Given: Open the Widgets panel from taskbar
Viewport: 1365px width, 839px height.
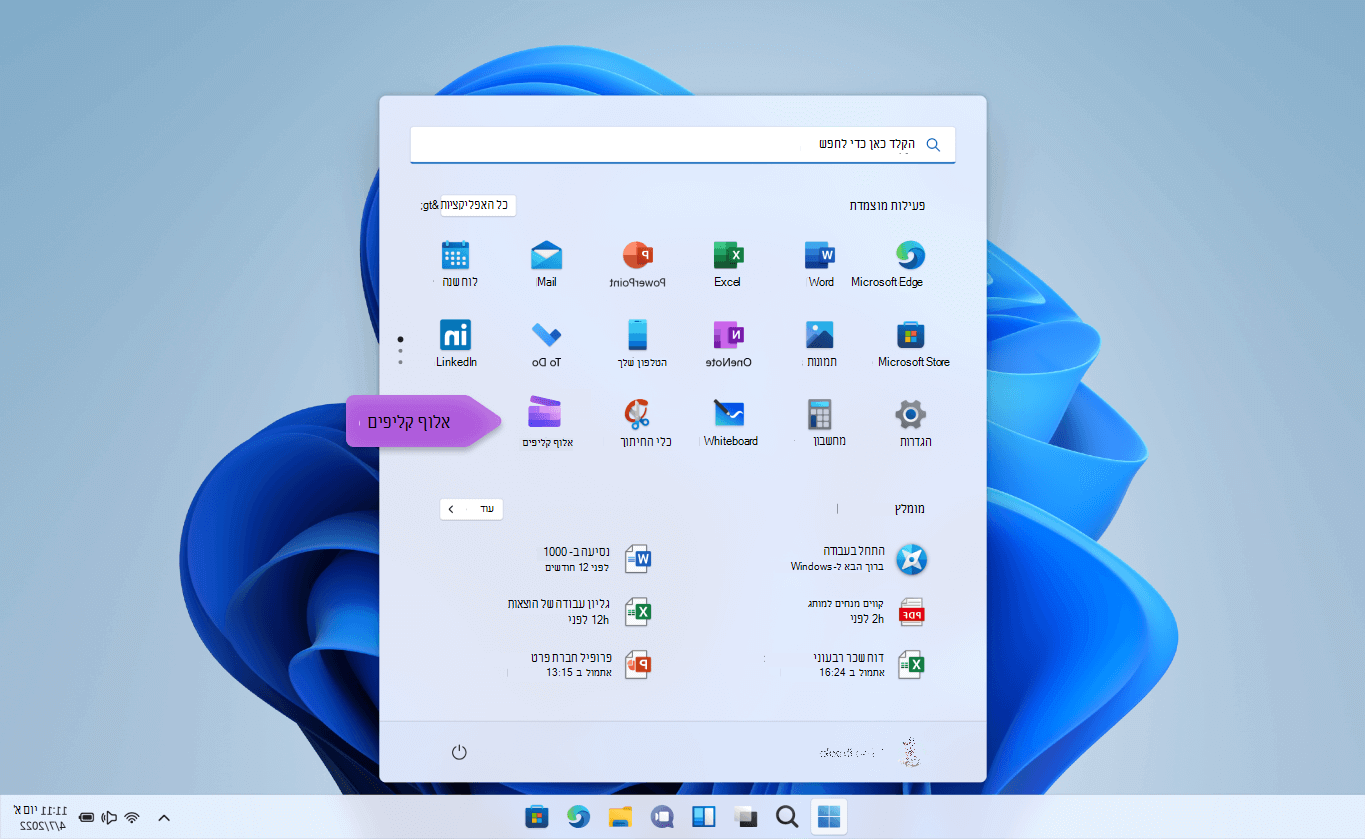Looking at the screenshot, I should [x=703, y=817].
